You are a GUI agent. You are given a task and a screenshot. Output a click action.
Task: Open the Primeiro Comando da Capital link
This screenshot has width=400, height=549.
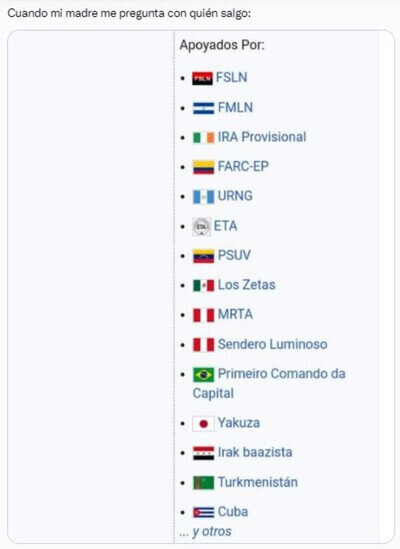tap(269, 383)
